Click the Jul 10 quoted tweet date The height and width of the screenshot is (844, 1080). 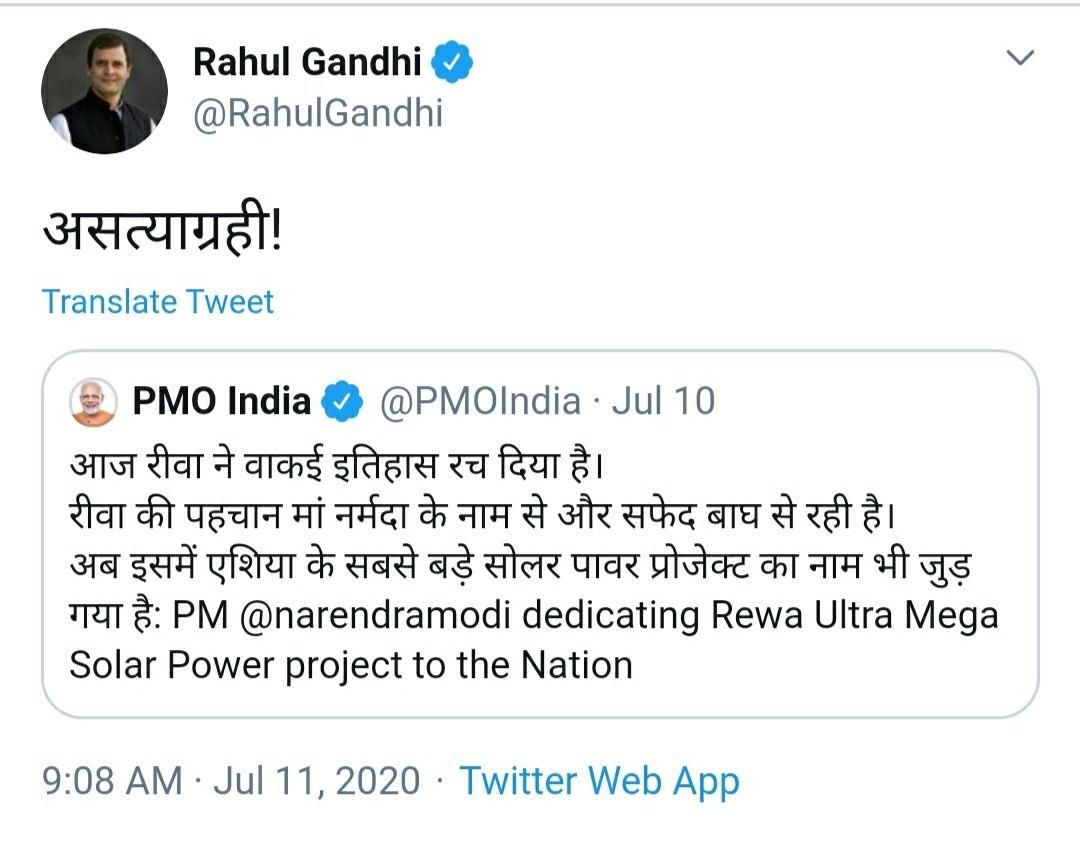click(663, 402)
